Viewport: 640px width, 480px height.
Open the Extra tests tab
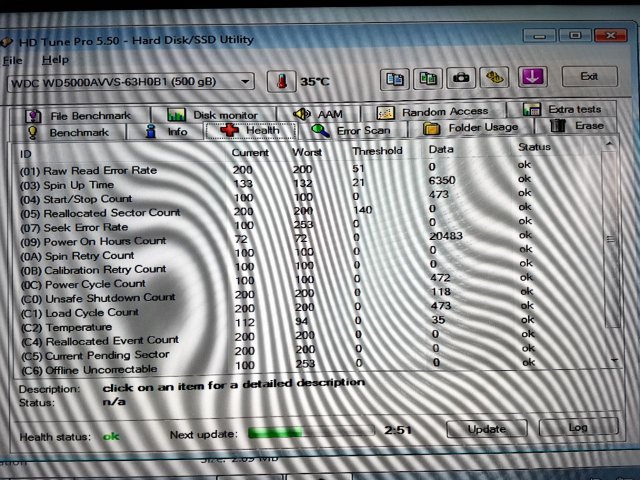click(562, 109)
